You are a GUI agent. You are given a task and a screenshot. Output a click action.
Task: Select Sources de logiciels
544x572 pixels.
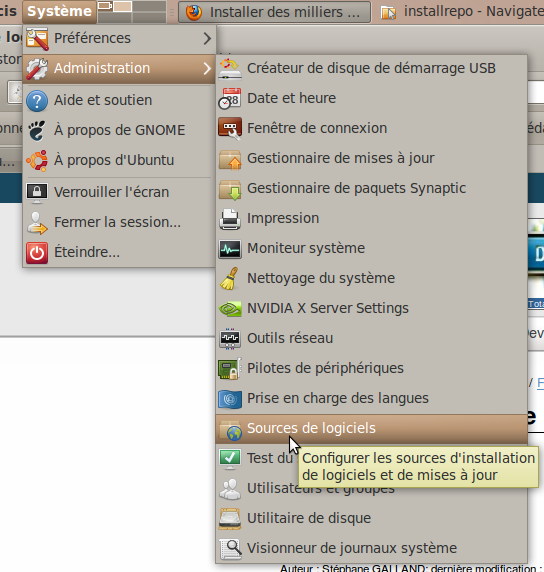[x=371, y=429]
